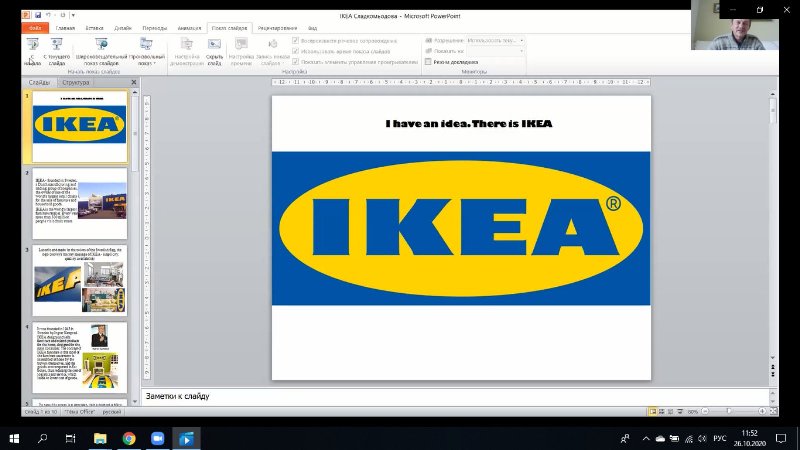Click the Broadcast Slide Show icon

point(102,48)
